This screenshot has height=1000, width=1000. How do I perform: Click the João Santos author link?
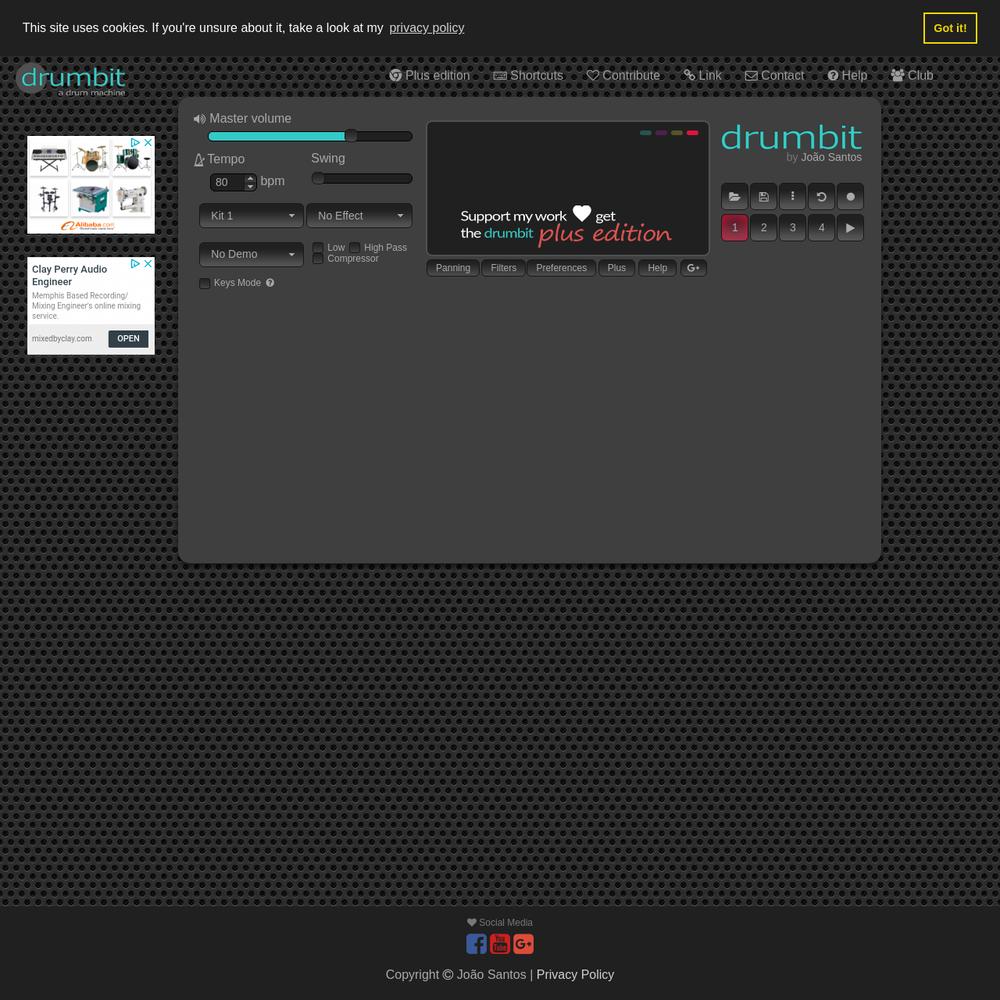[831, 158]
